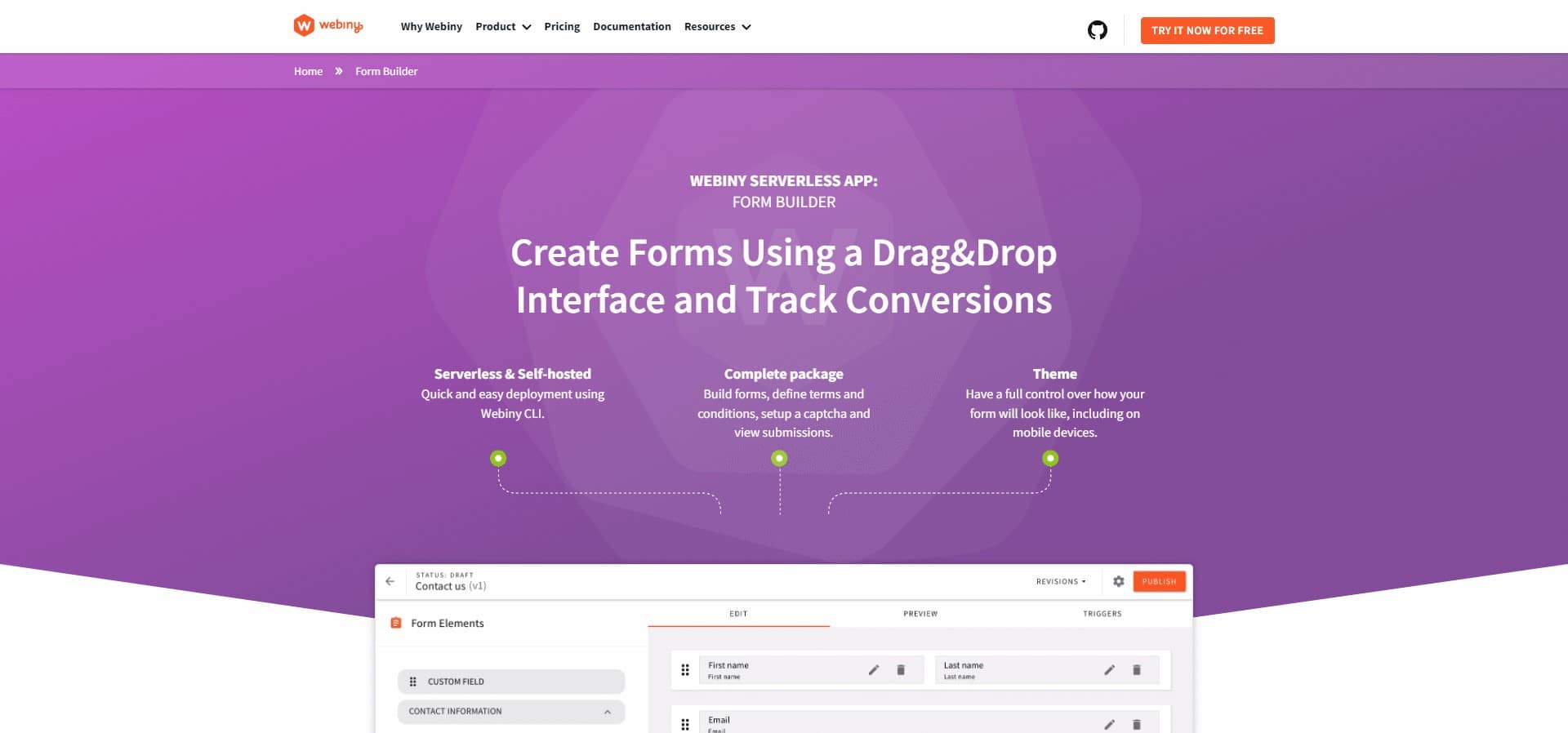1568x733 pixels.
Task: Go to Home breadcrumb link
Action: pyautogui.click(x=308, y=71)
